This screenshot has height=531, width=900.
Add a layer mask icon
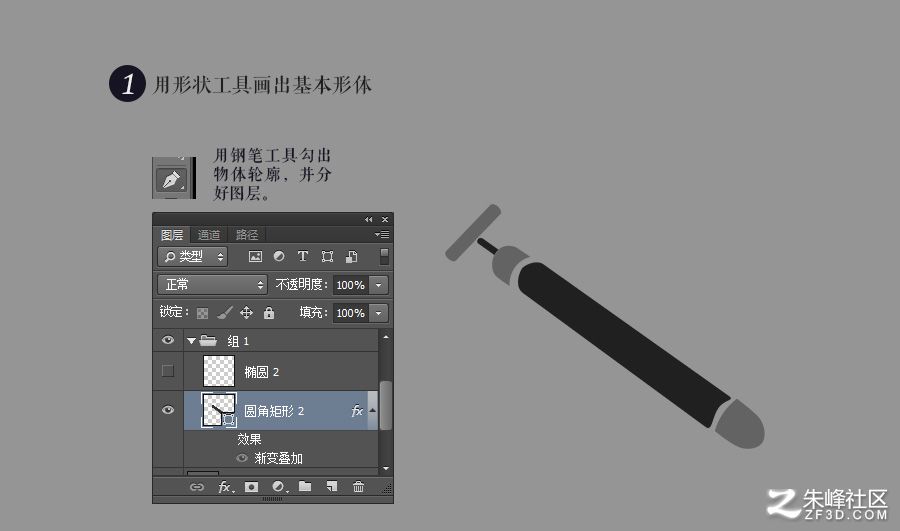[x=251, y=487]
